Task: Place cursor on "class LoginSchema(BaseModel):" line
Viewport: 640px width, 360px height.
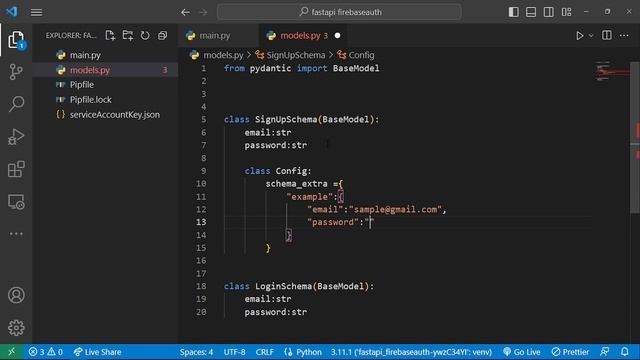Action: pyautogui.click(x=298, y=286)
